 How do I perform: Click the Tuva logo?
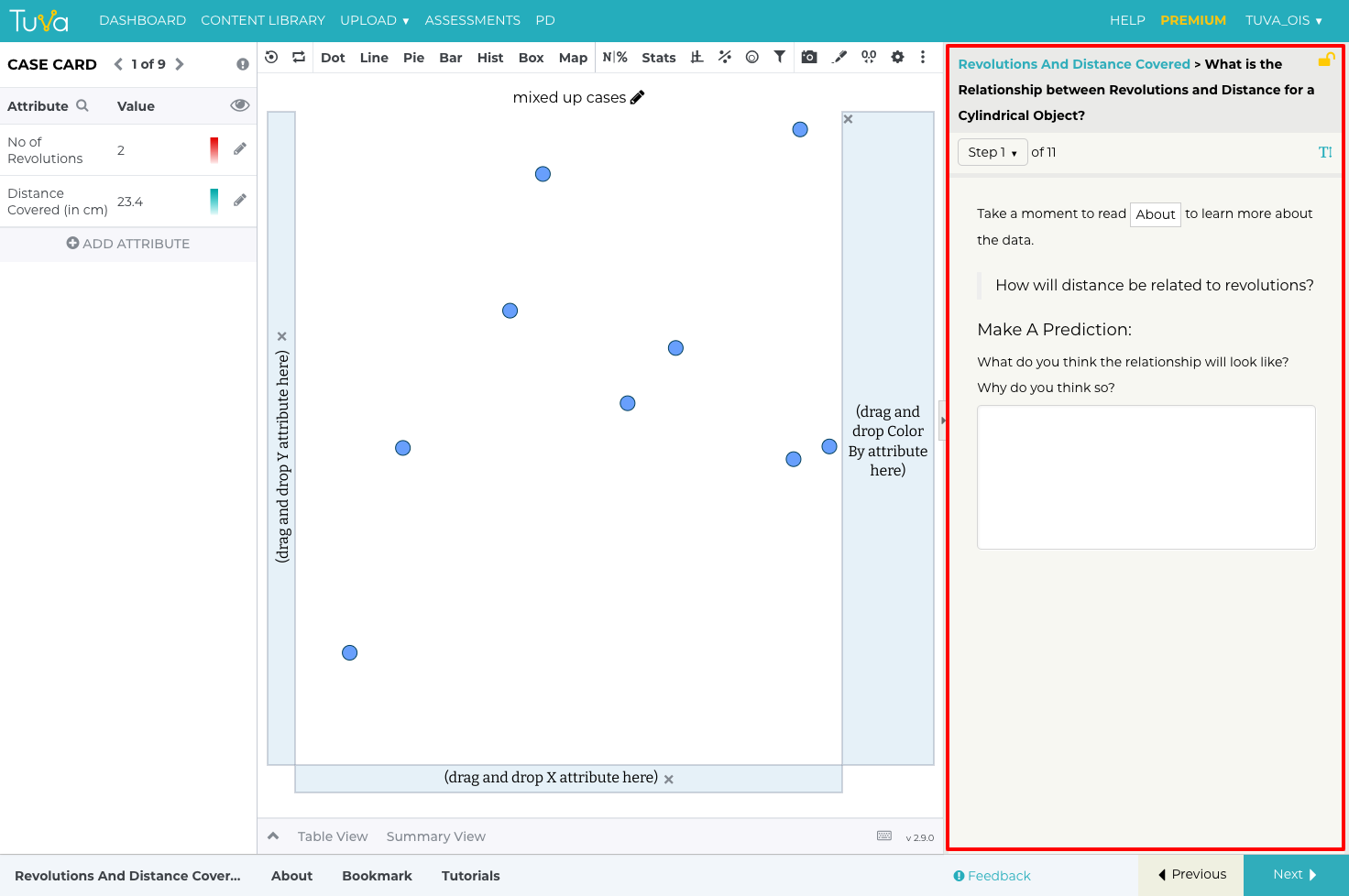(x=38, y=20)
